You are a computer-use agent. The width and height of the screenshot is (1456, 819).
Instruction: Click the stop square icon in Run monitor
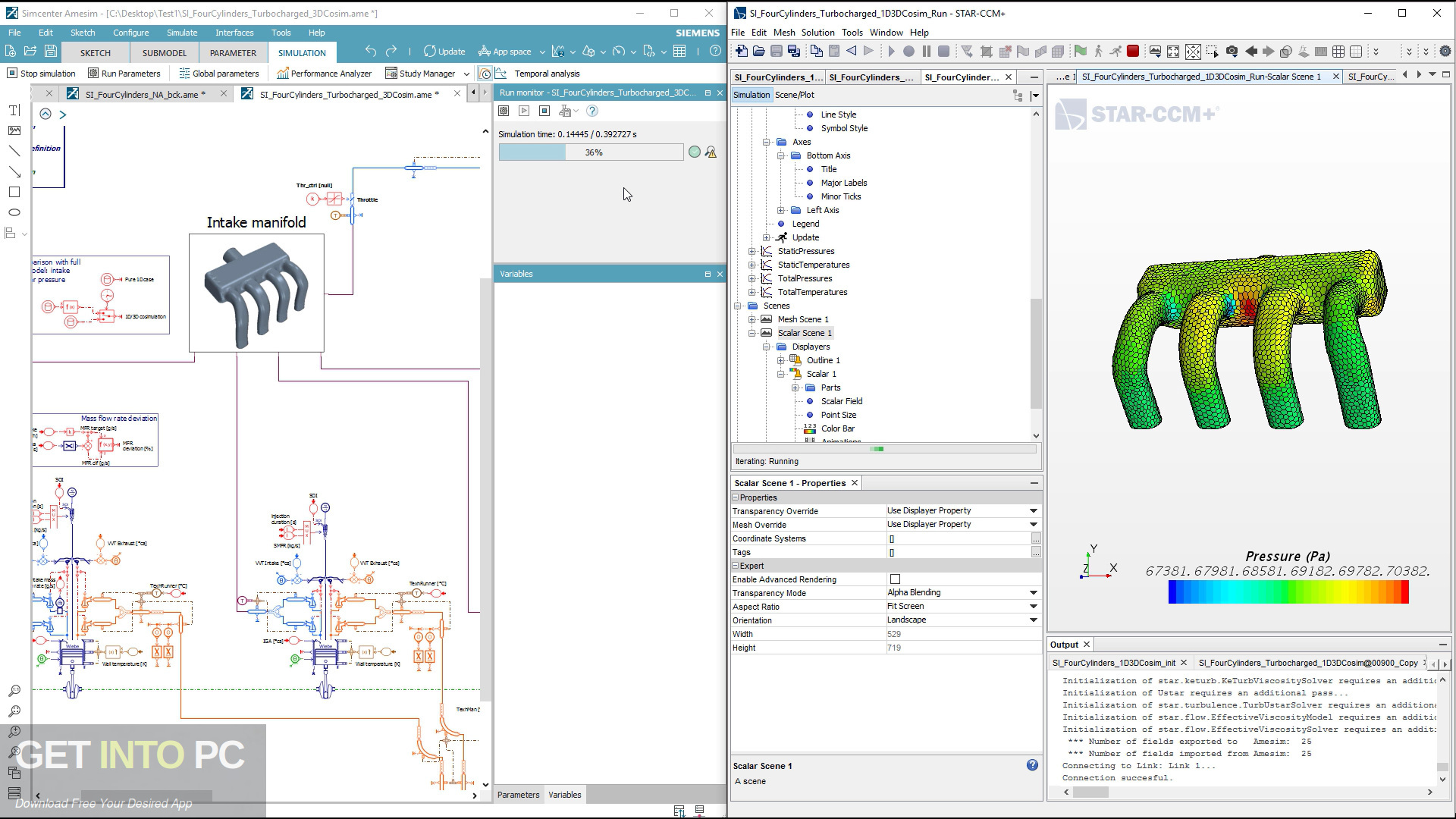(544, 111)
